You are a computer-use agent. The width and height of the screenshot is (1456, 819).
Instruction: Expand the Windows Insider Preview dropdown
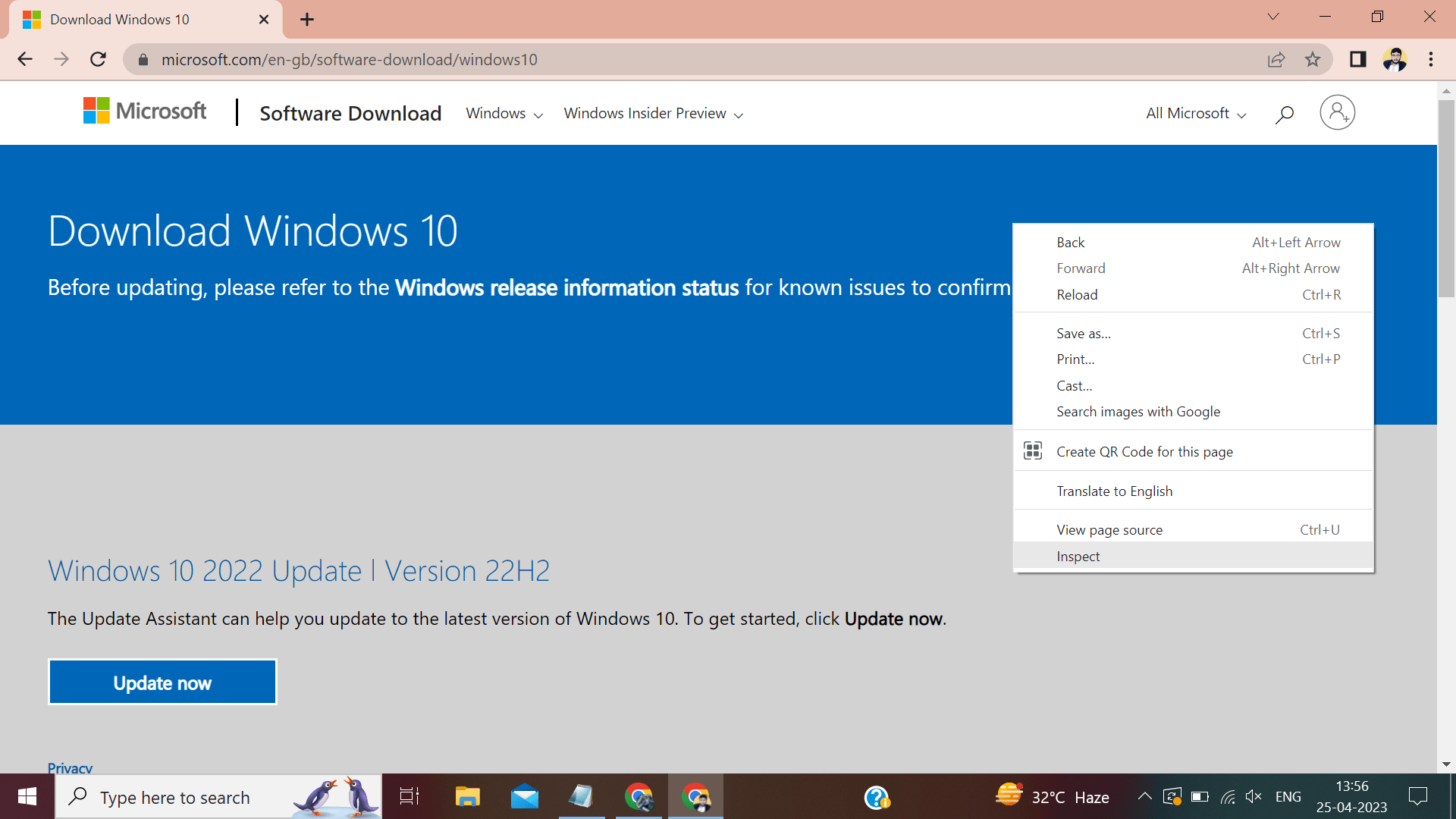tap(653, 114)
